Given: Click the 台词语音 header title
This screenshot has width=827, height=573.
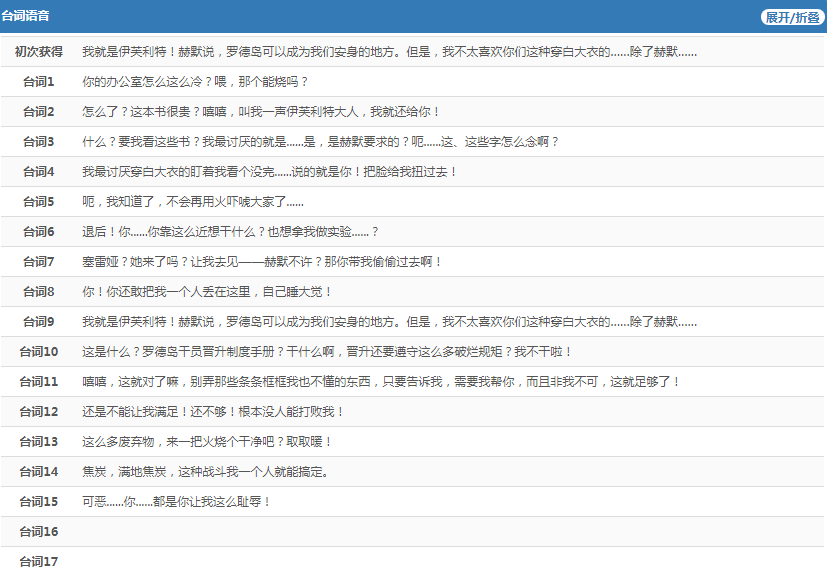Looking at the screenshot, I should click(25, 17).
